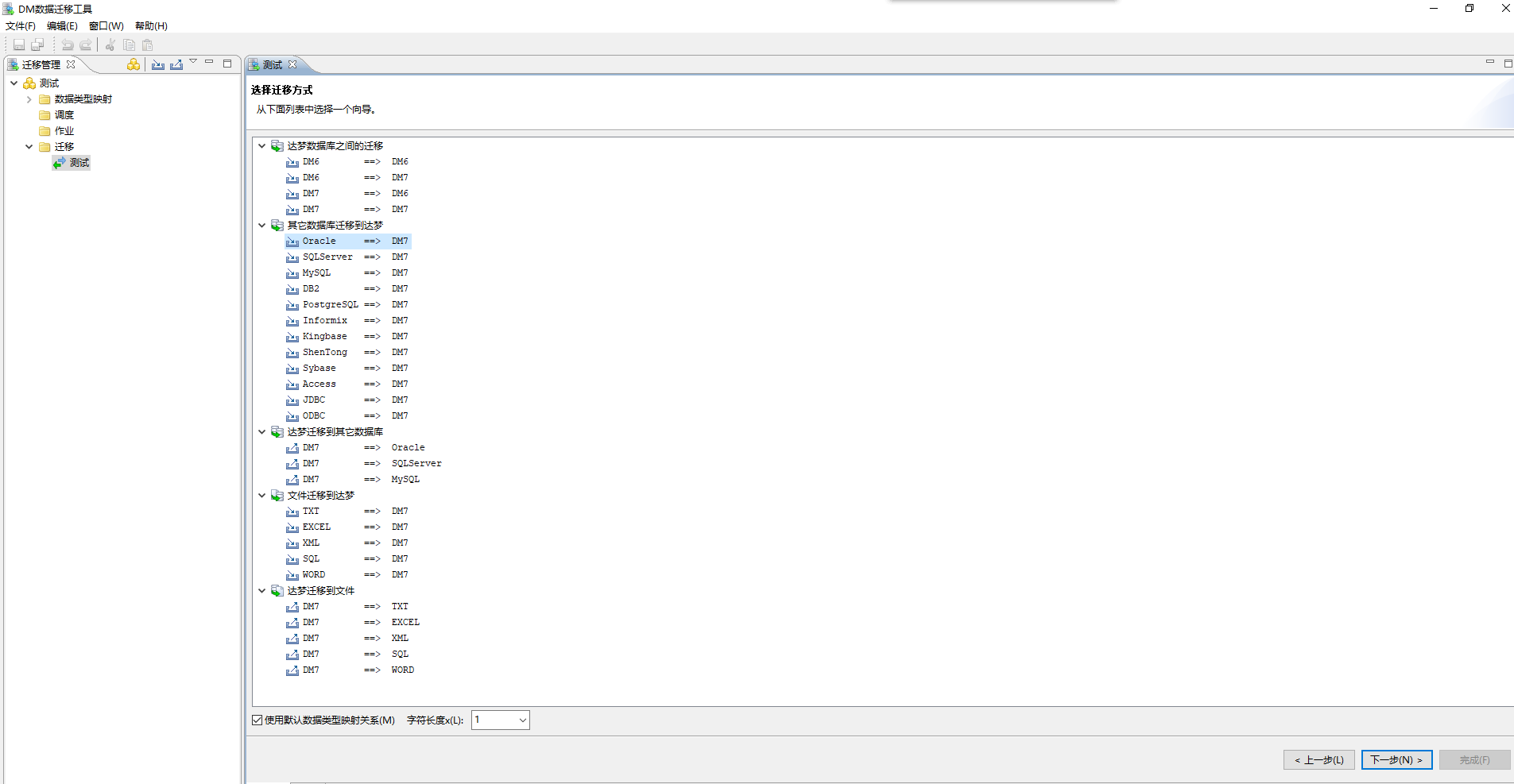1514x784 pixels.
Task: Click the yellow cubes new project icon
Action: [x=134, y=64]
